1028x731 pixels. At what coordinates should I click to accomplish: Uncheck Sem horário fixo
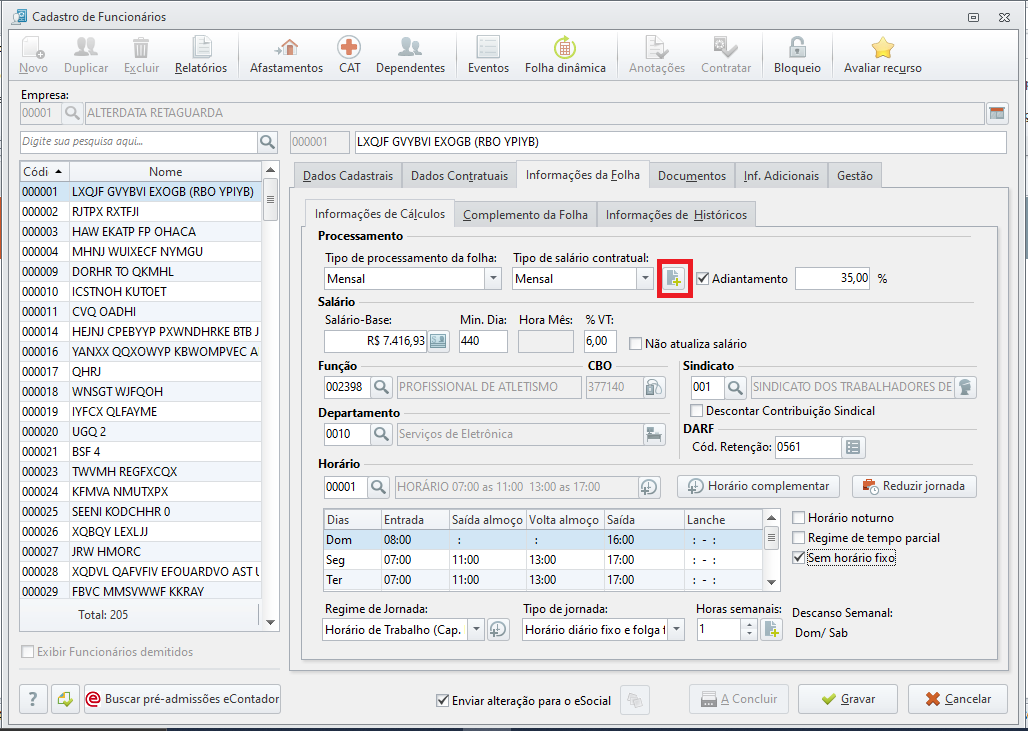pos(799,558)
